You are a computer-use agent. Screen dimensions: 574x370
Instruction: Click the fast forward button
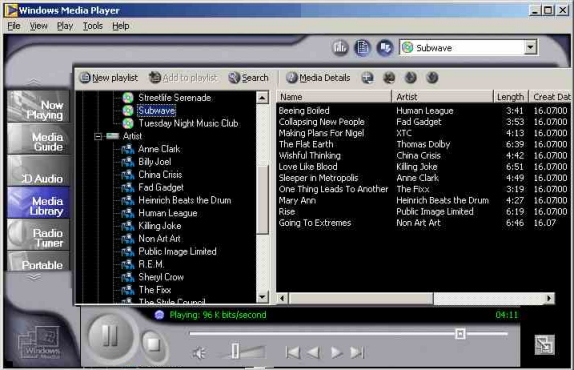[336, 353]
